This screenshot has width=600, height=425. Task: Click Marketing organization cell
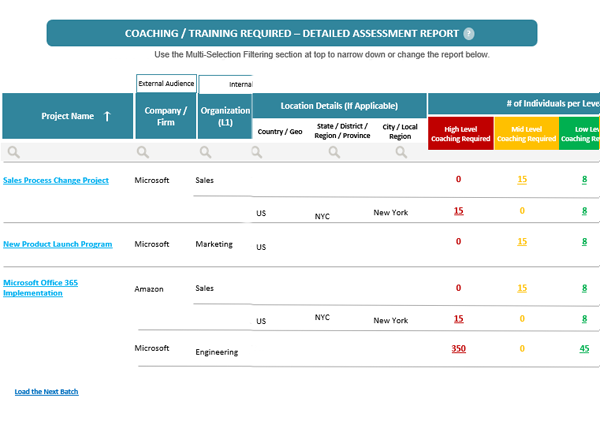pyautogui.click(x=214, y=244)
